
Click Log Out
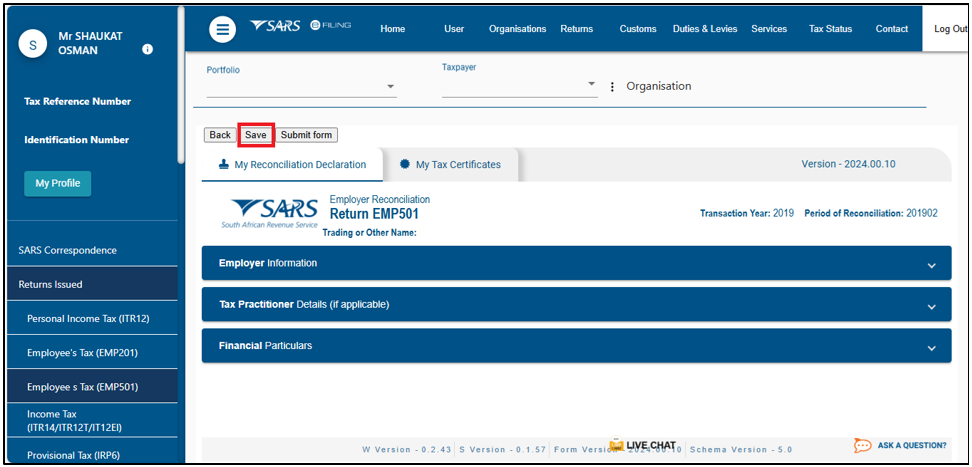point(947,29)
